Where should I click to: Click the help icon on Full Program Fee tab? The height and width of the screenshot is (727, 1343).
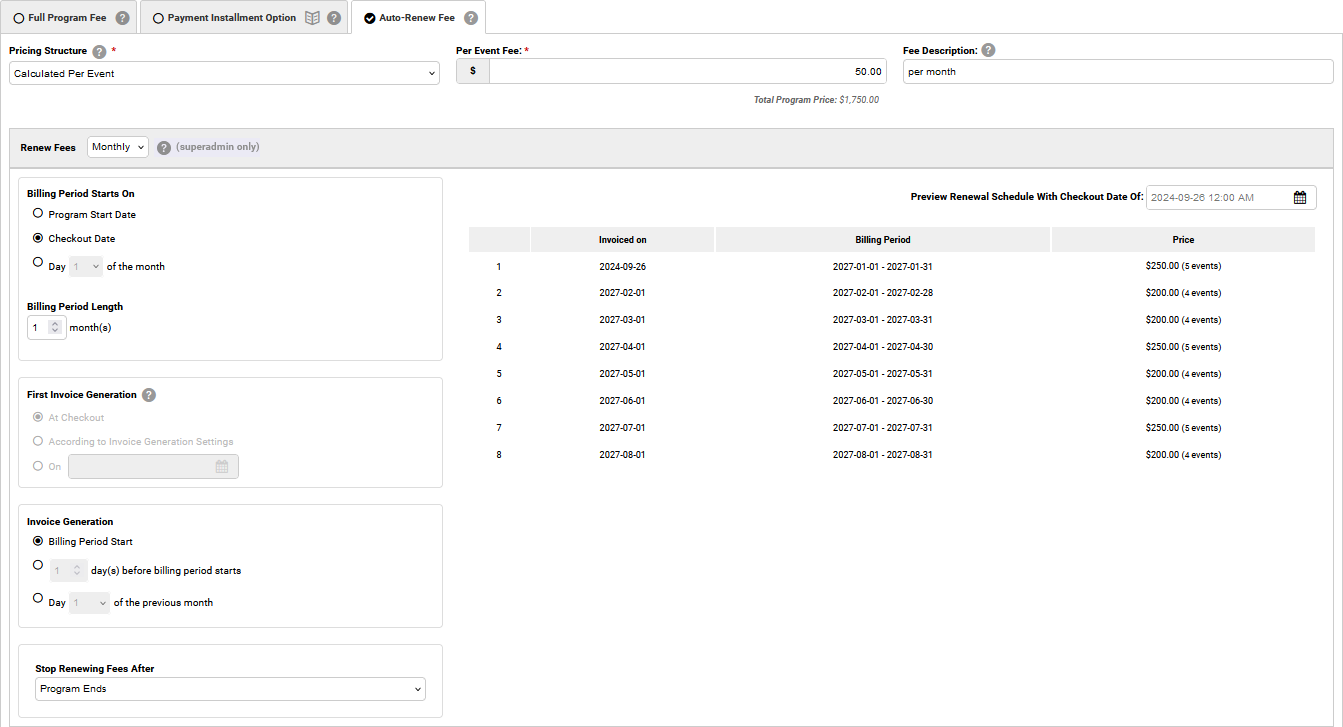point(121,17)
